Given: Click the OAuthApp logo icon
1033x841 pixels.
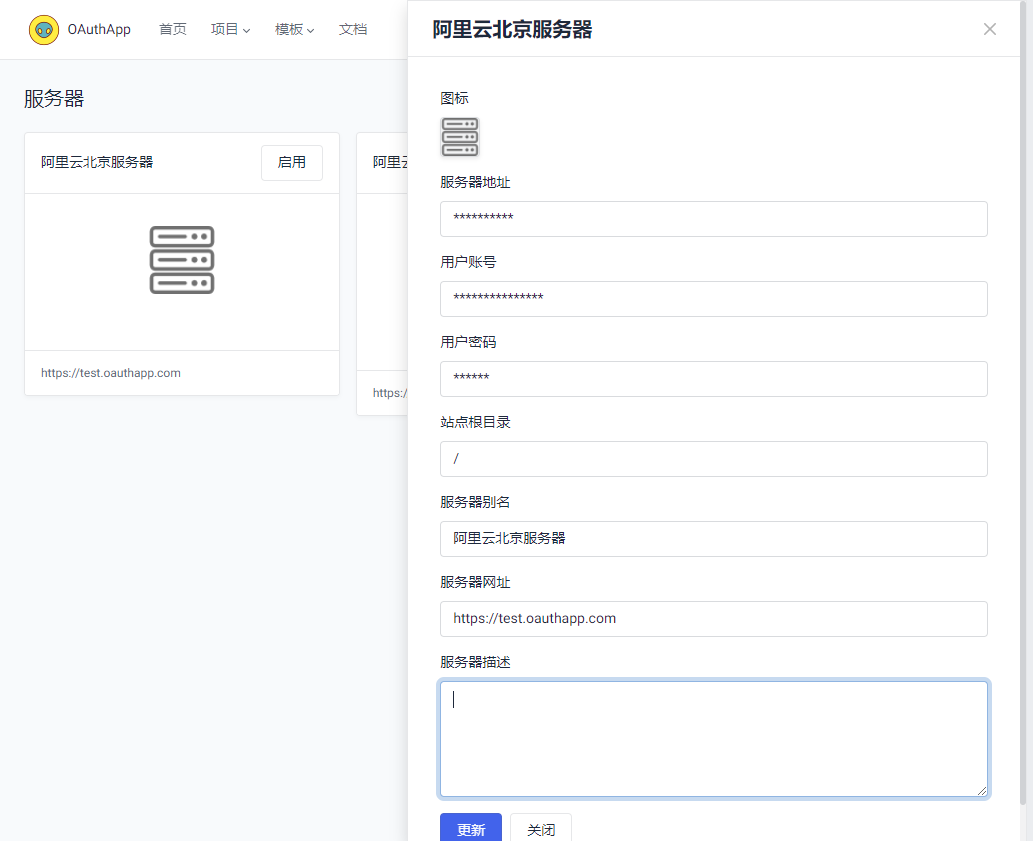Looking at the screenshot, I should click(x=43, y=30).
